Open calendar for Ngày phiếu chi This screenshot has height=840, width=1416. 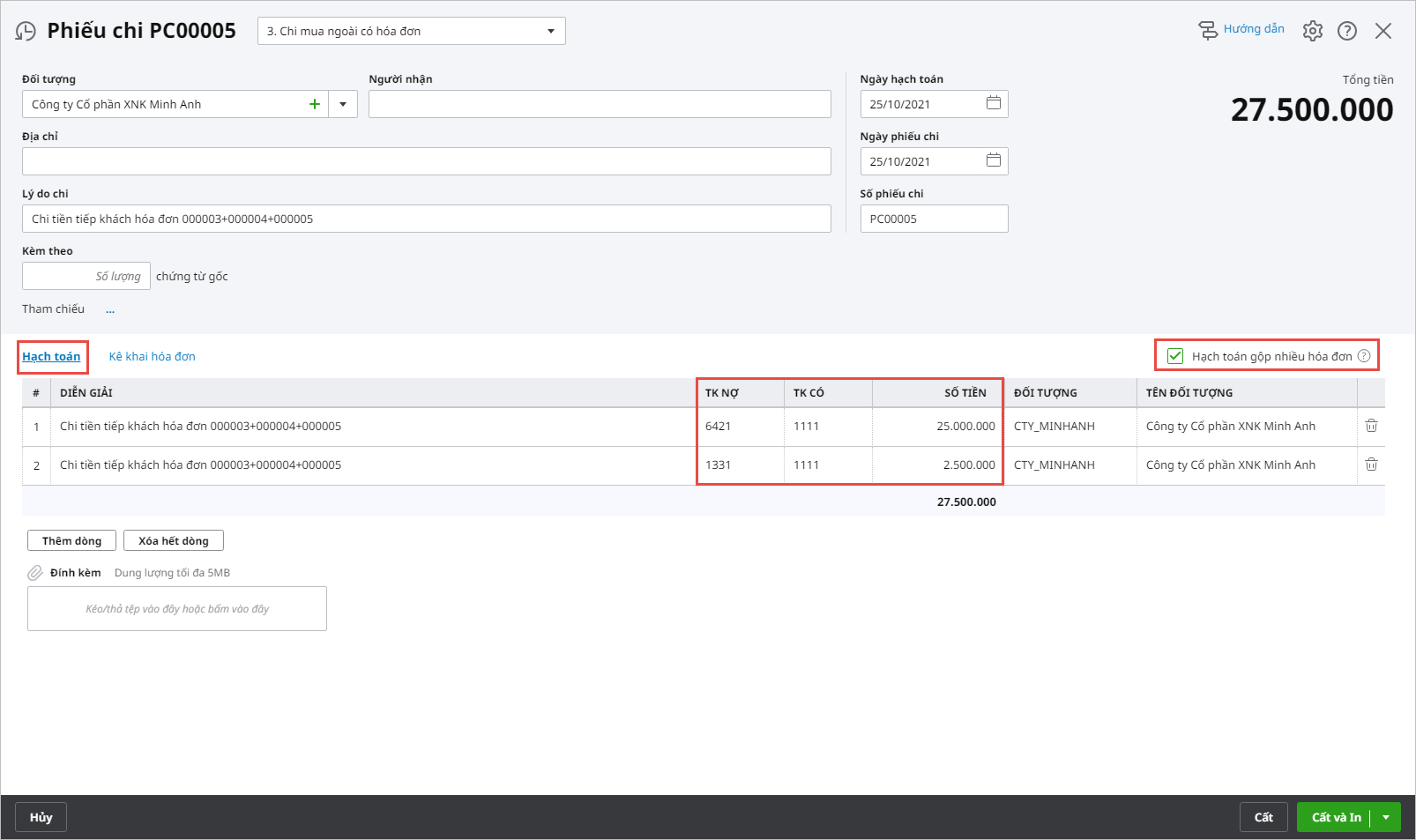tap(993, 160)
